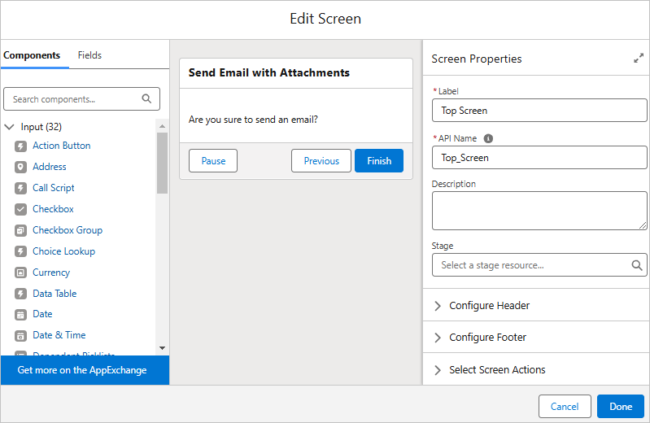
Task: Click the Stage field search icon
Action: pos(636,265)
